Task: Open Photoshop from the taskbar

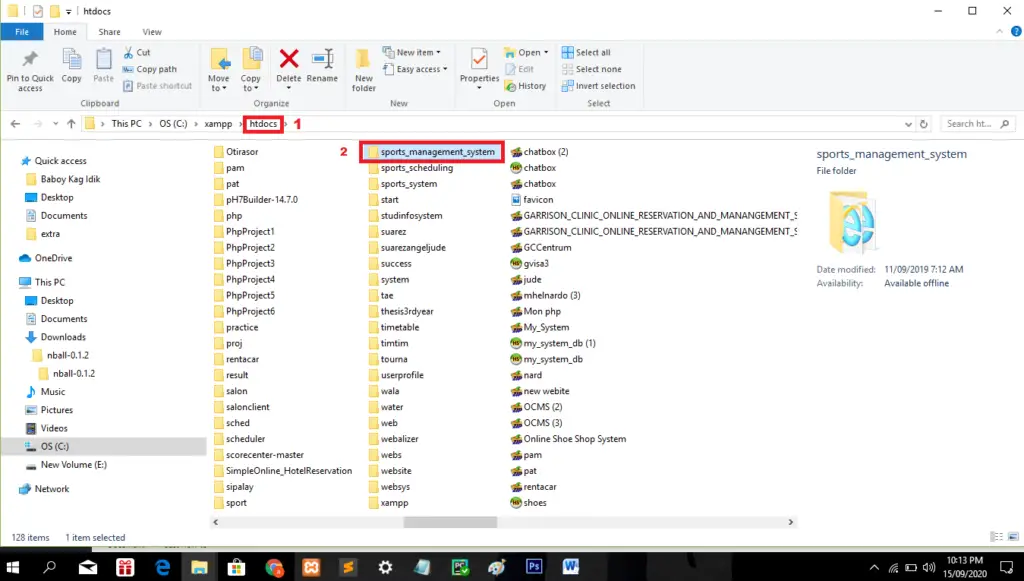Action: 534,567
